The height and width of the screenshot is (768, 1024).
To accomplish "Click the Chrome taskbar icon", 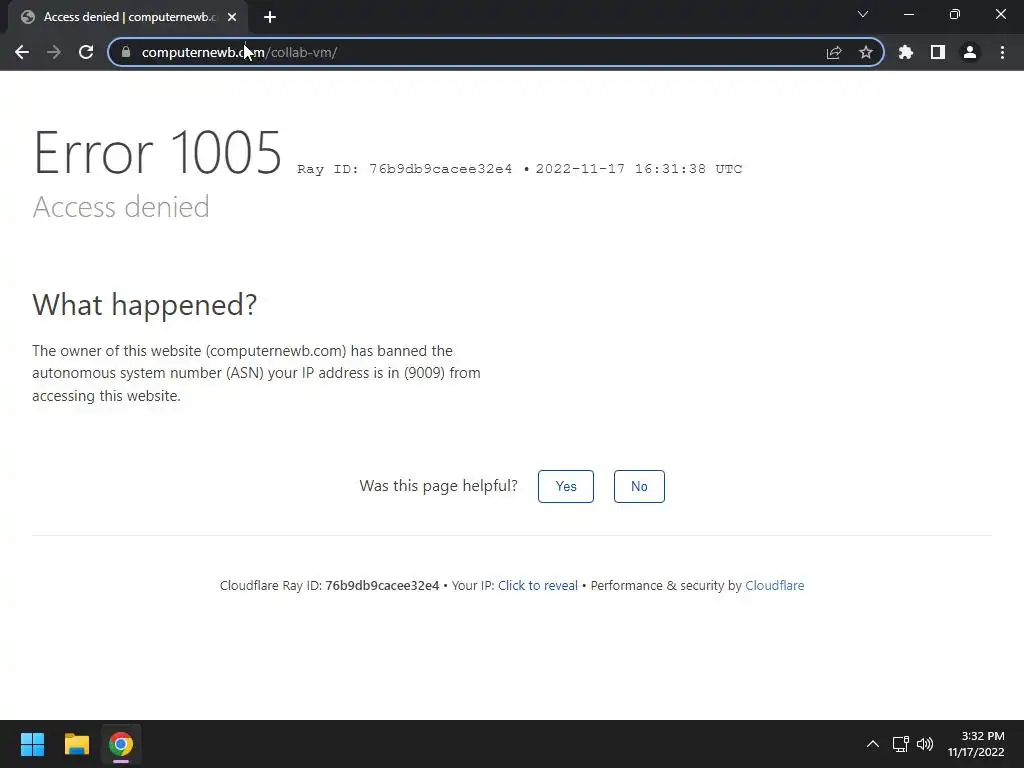I will 121,744.
